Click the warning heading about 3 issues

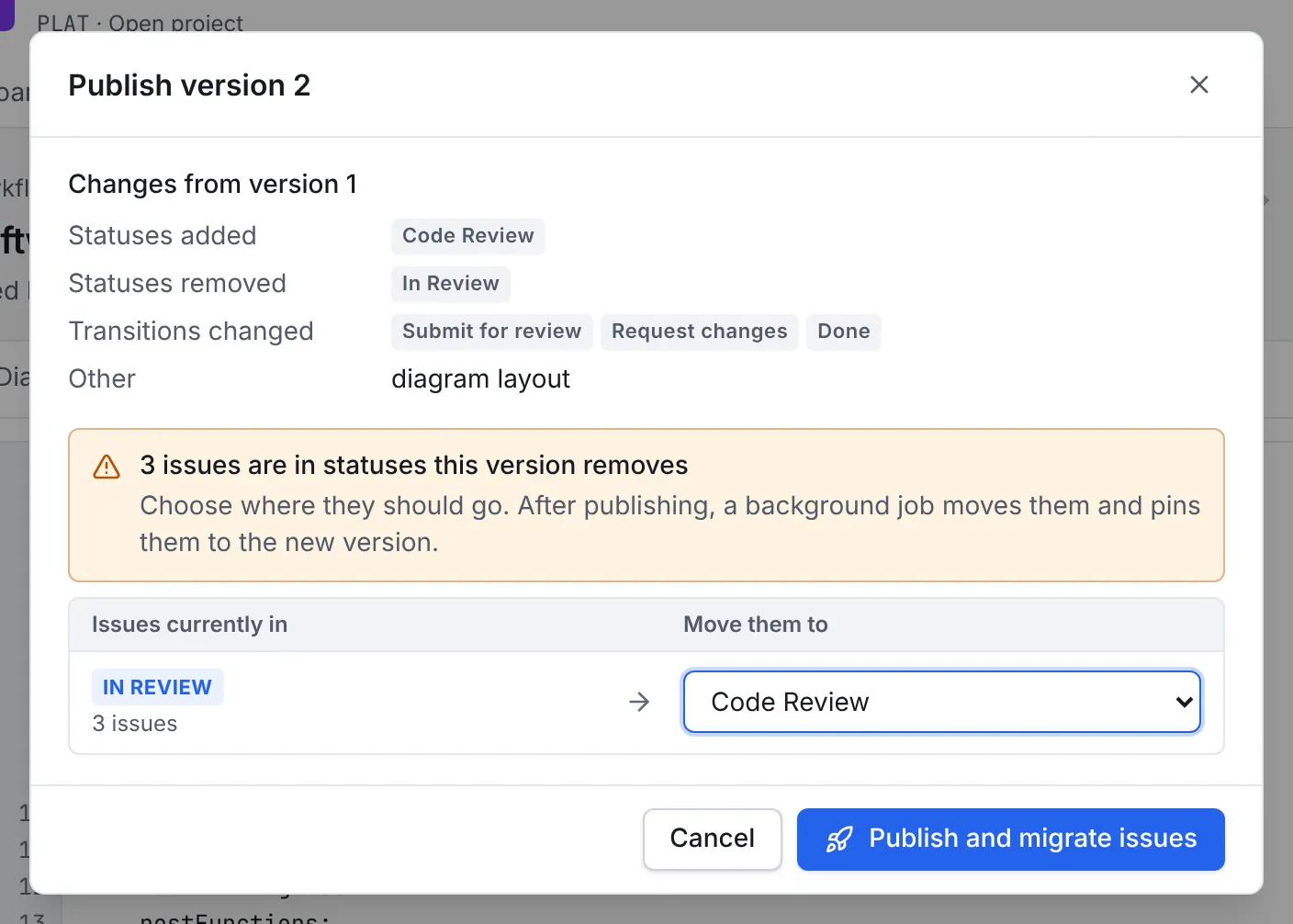[x=413, y=466]
